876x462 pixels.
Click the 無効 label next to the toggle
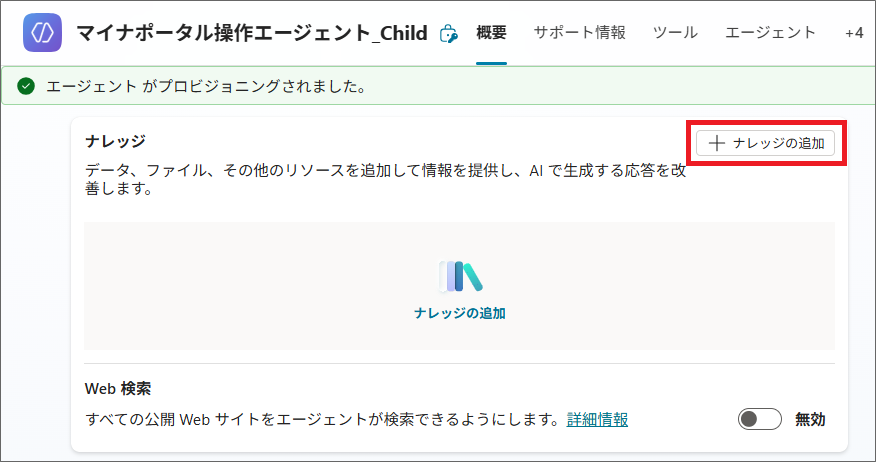pos(810,420)
